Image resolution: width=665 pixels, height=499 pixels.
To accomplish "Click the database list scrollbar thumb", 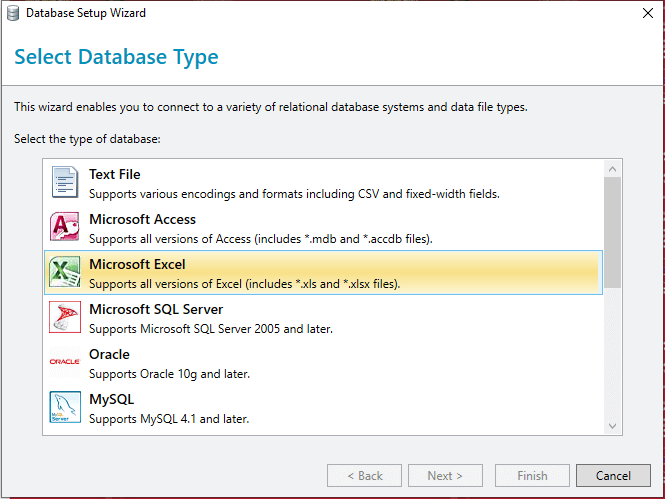I will pyautogui.click(x=612, y=232).
